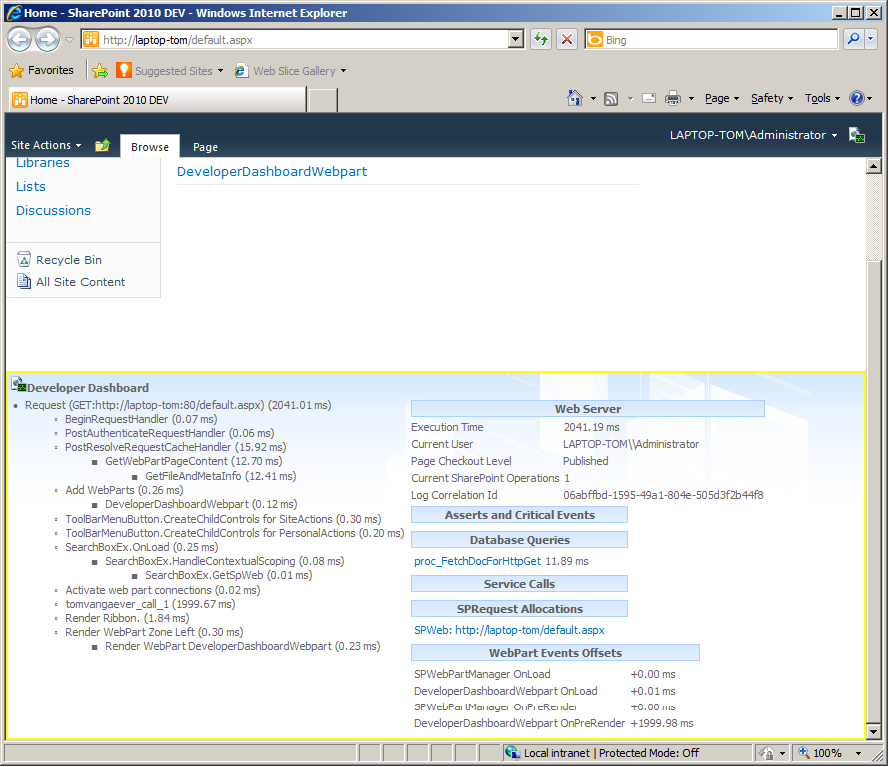The height and width of the screenshot is (767, 888).
Task: Open the Safety command bar menu
Action: [x=771, y=98]
